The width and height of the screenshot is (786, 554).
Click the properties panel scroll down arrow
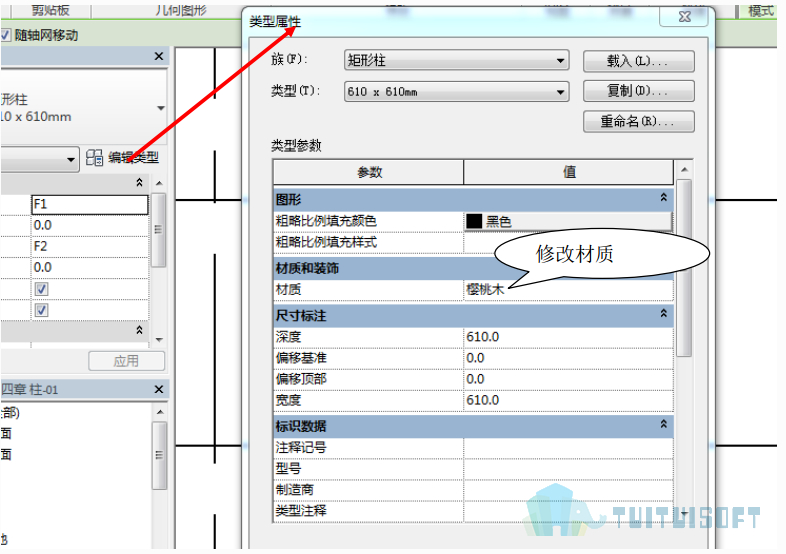click(159, 339)
